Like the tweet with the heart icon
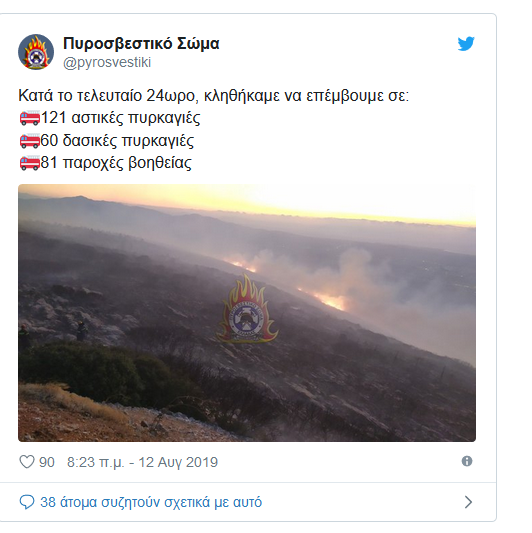Viewport: 532px width, 533px height. point(27,462)
